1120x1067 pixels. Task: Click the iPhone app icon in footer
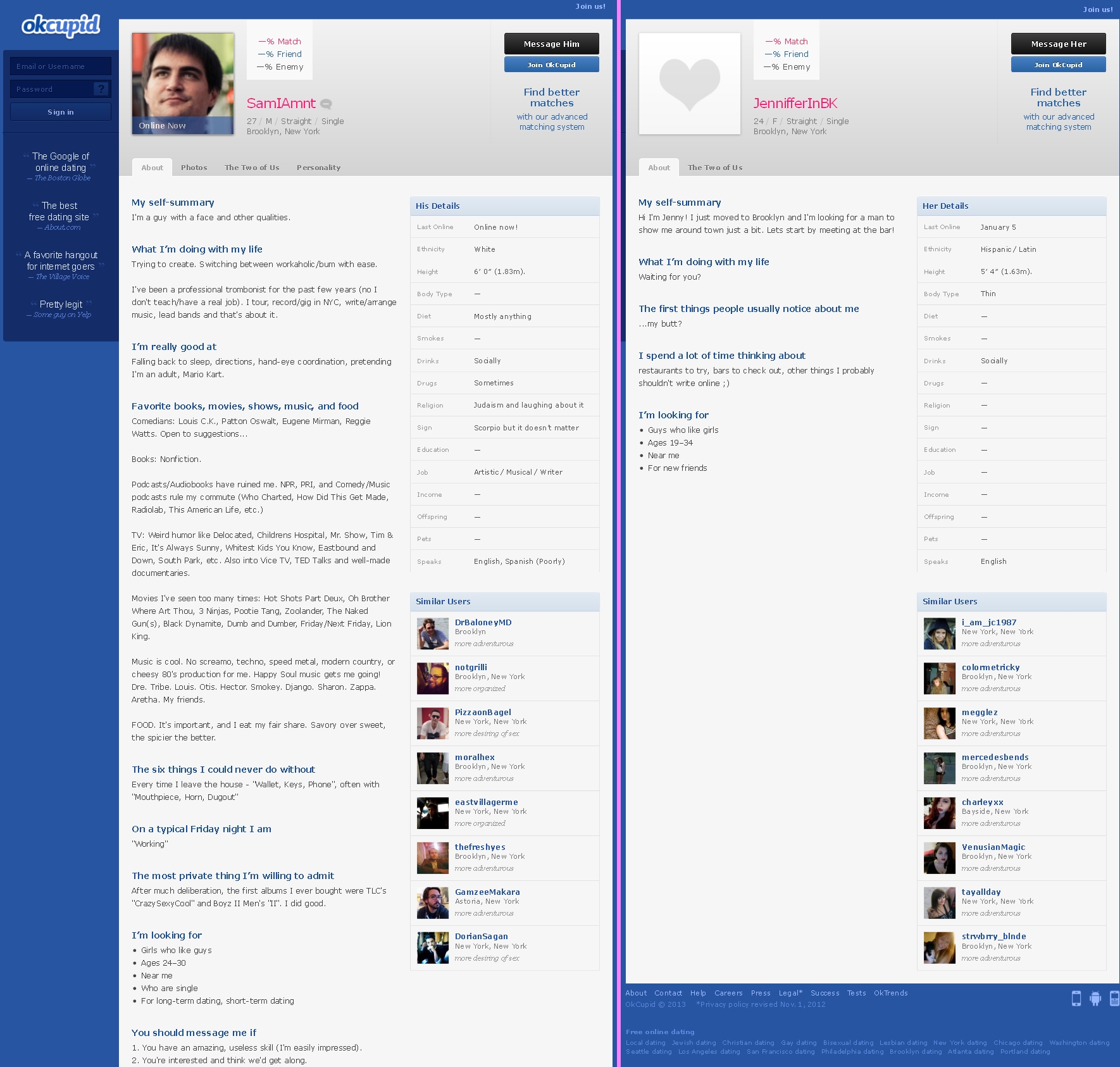(x=1076, y=999)
